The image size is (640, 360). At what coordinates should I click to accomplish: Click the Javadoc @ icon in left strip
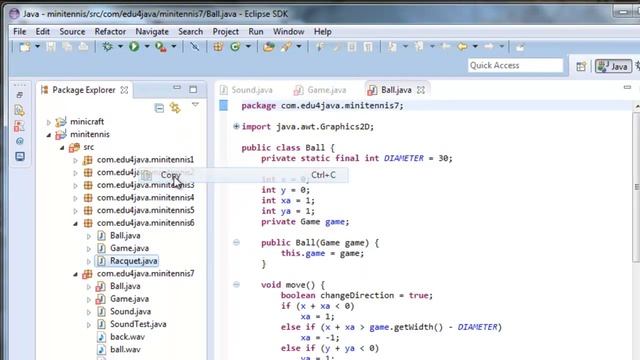pyautogui.click(x=20, y=141)
